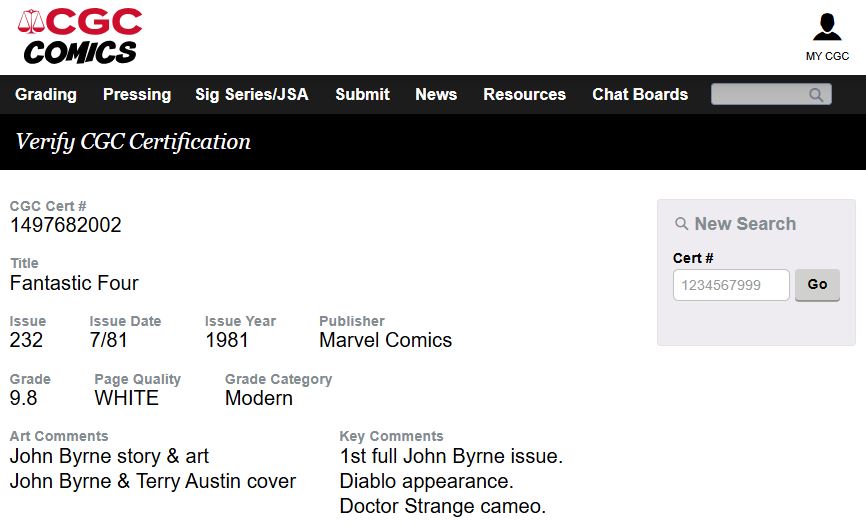Click the magnifier icon in the nav search
Viewport: 866px width, 527px height.
point(817,95)
